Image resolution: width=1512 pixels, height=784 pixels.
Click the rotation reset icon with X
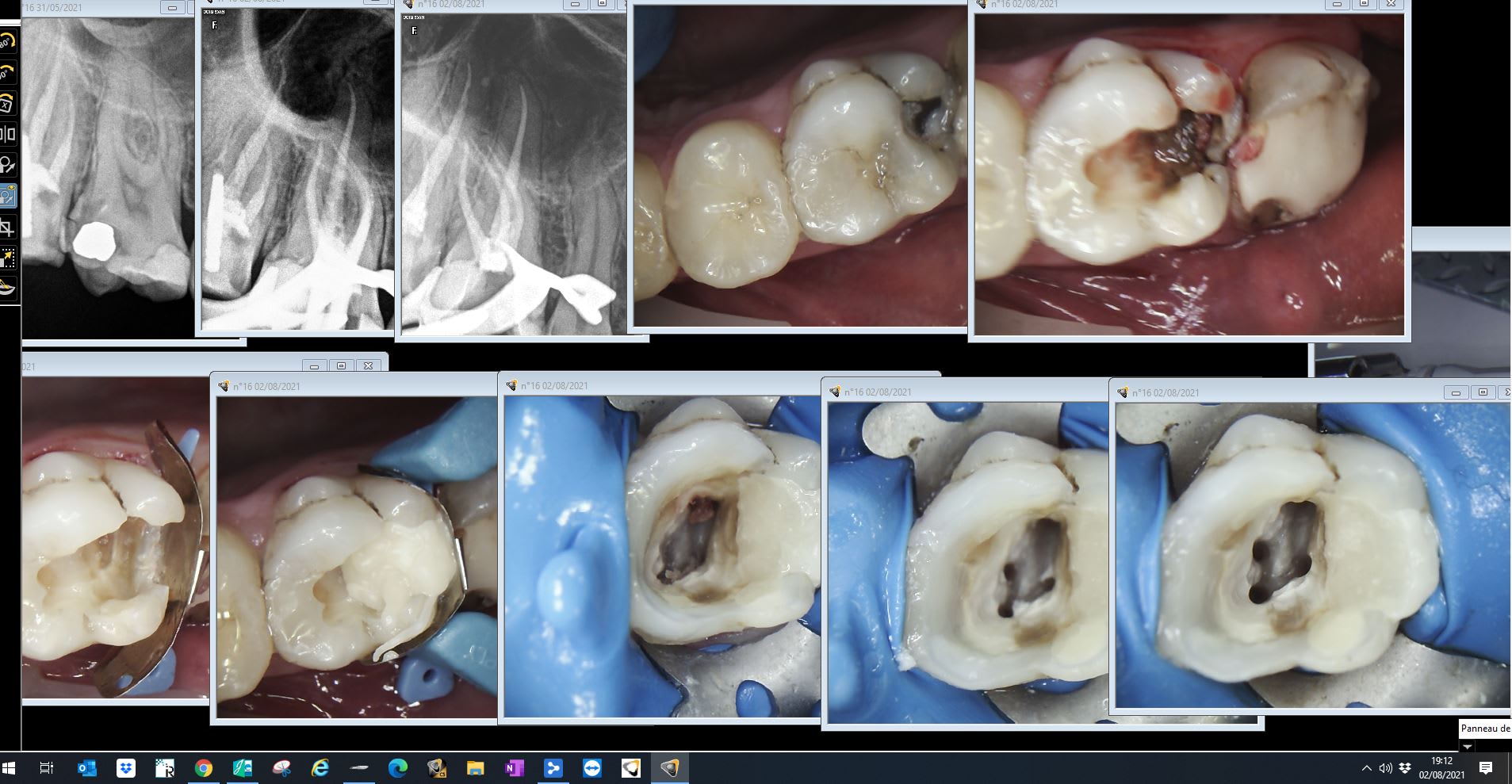7,104
